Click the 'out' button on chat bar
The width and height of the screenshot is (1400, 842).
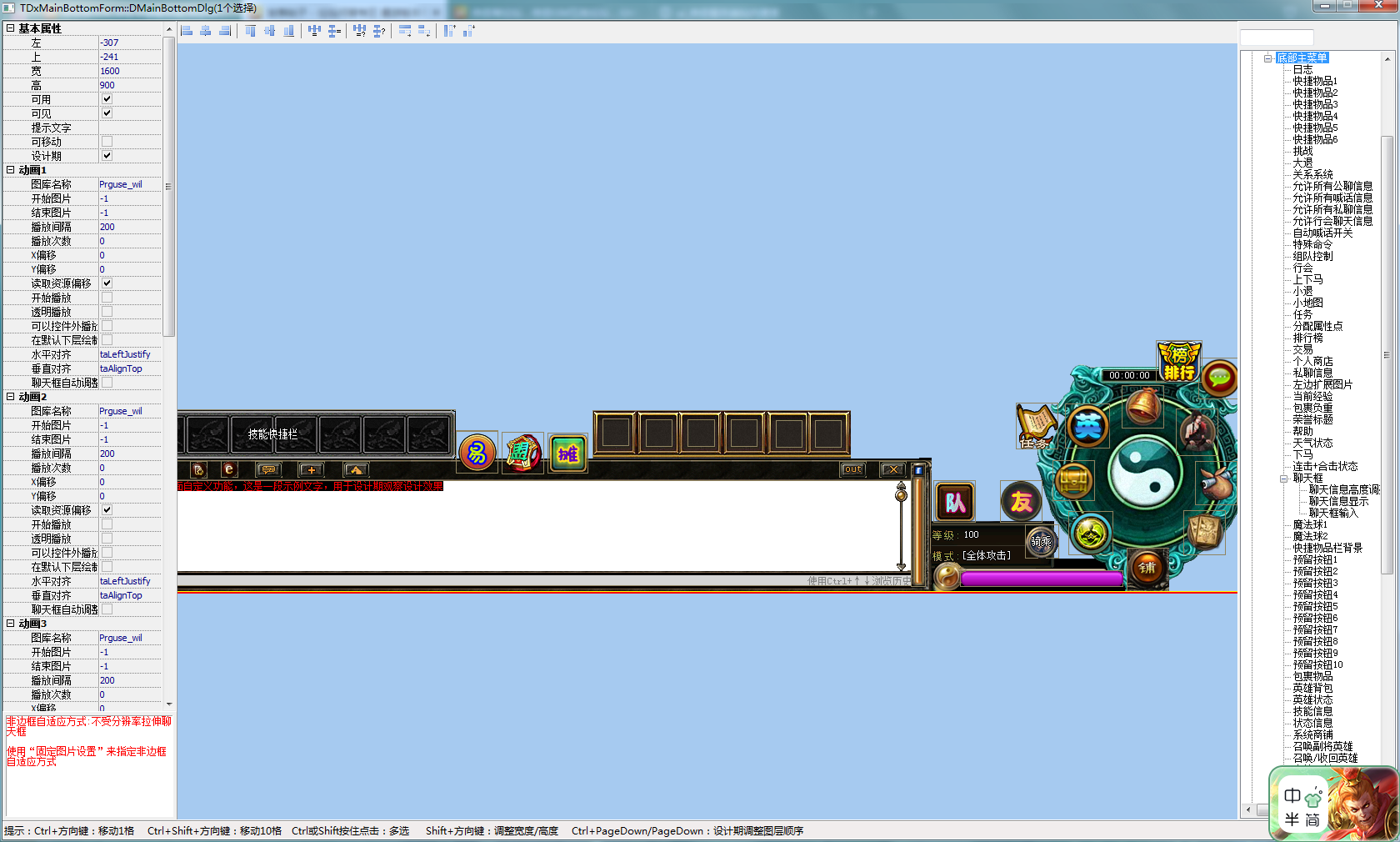point(852,469)
